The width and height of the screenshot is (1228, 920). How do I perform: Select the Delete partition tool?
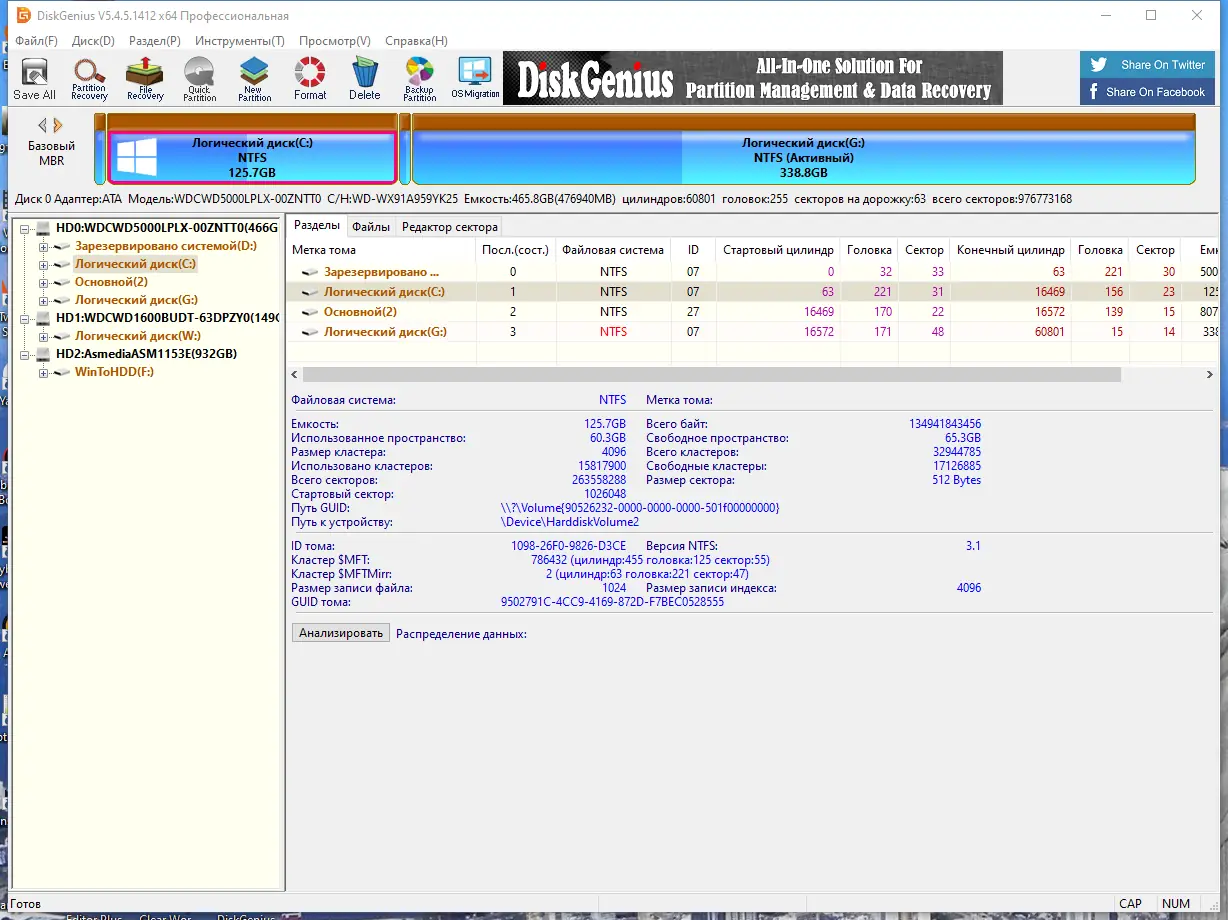(x=364, y=78)
